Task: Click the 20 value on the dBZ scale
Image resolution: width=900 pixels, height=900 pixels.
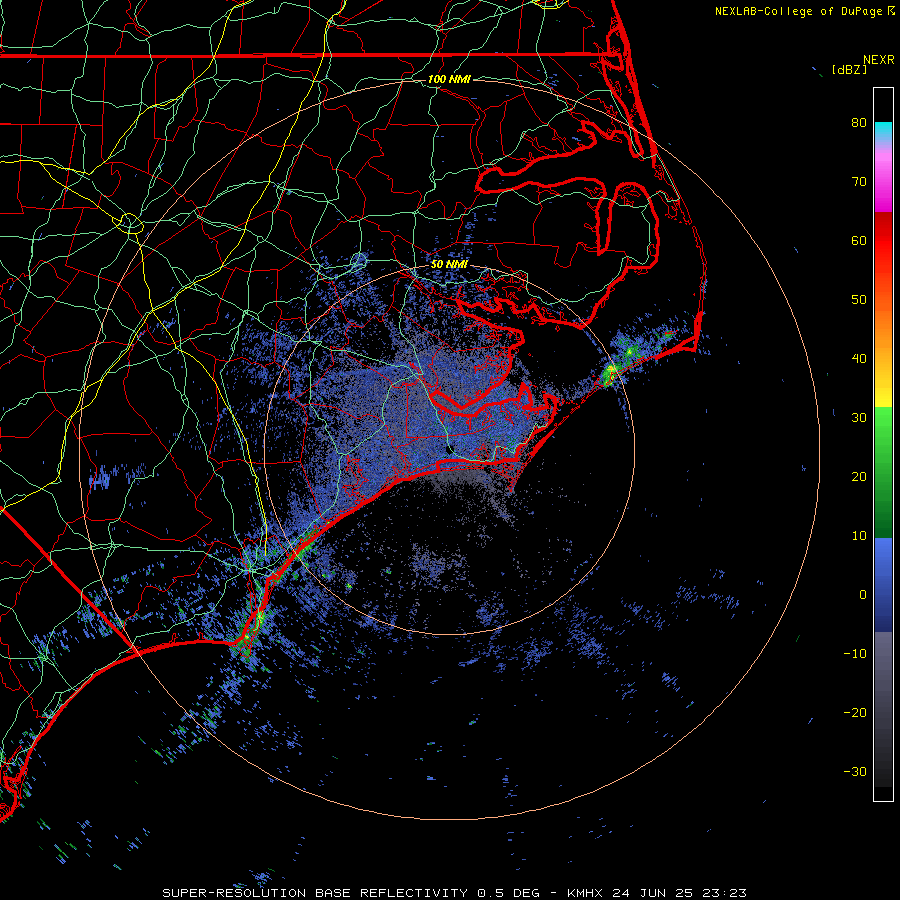Action: pos(859,476)
